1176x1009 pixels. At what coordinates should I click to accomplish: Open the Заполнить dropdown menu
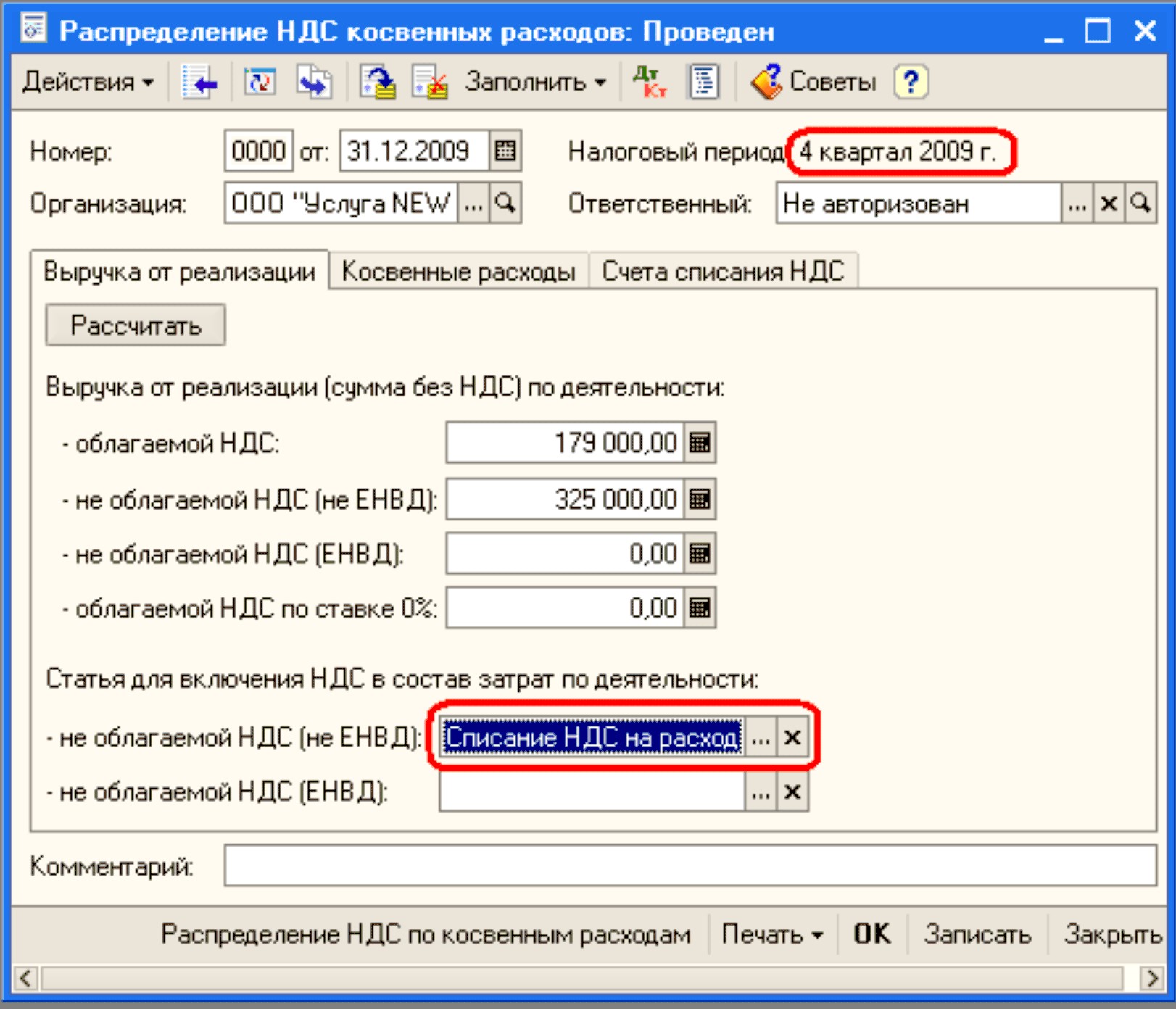(x=536, y=81)
